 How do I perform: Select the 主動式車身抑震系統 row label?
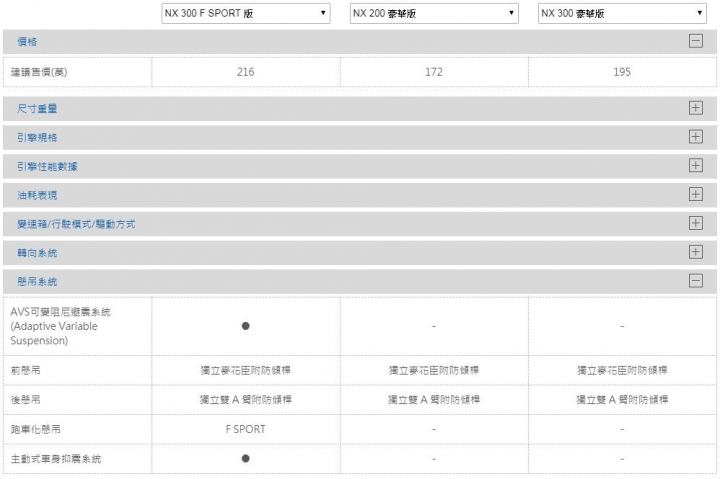pyautogui.click(x=56, y=459)
